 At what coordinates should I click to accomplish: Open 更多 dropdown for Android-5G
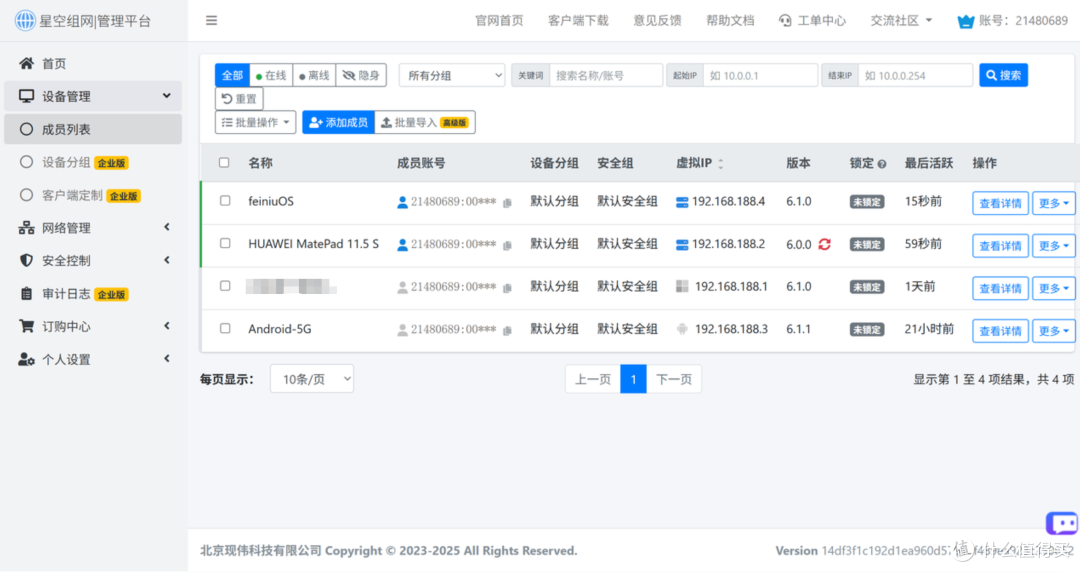[x=1053, y=331]
